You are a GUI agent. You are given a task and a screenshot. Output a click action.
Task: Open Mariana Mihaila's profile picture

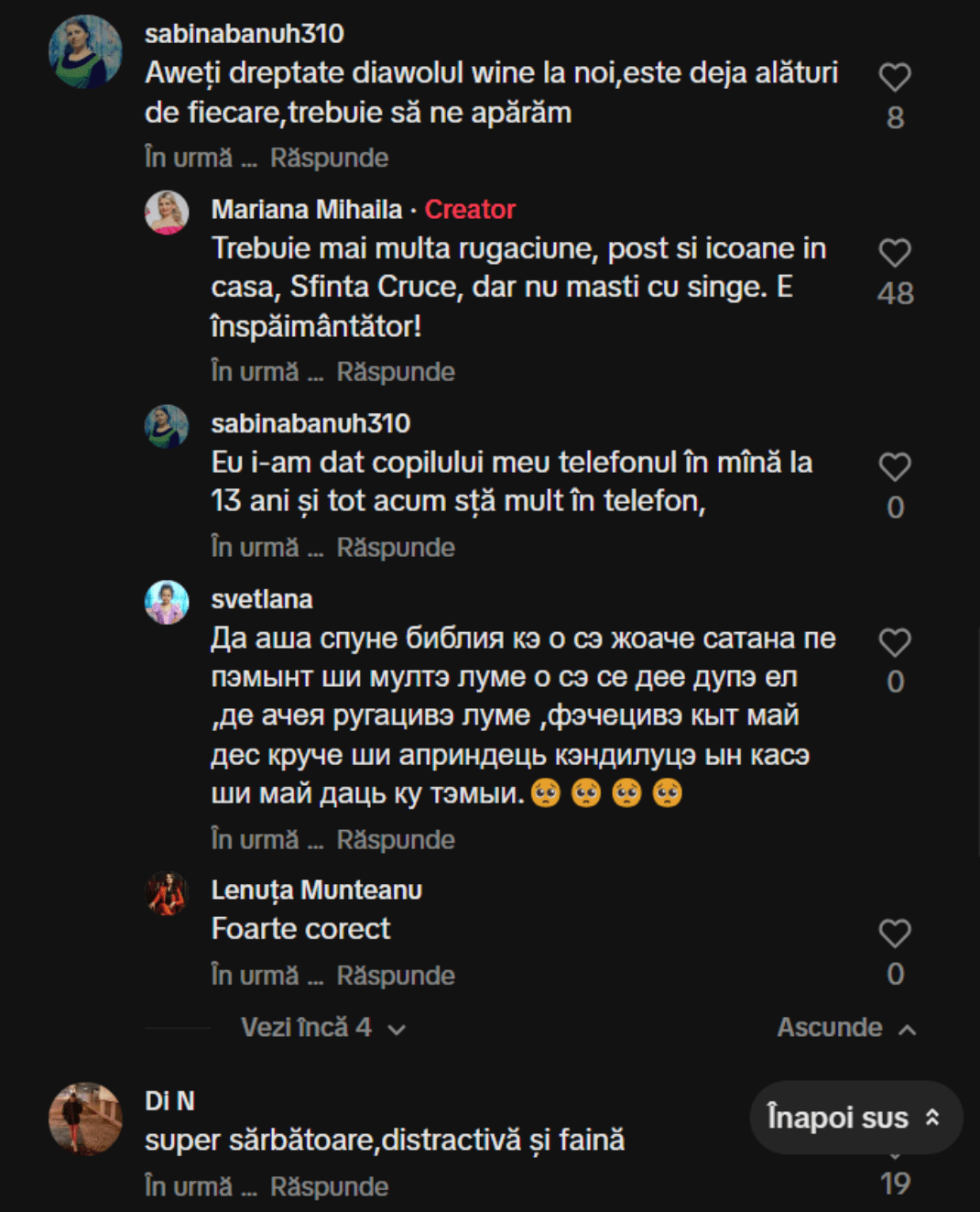pos(167,213)
